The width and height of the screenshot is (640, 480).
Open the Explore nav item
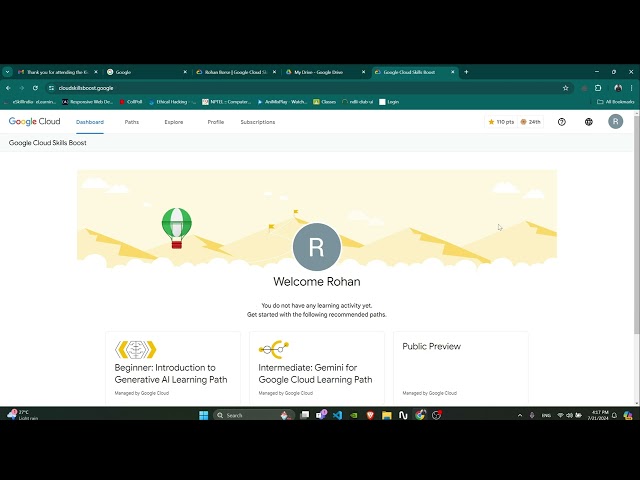pos(174,122)
